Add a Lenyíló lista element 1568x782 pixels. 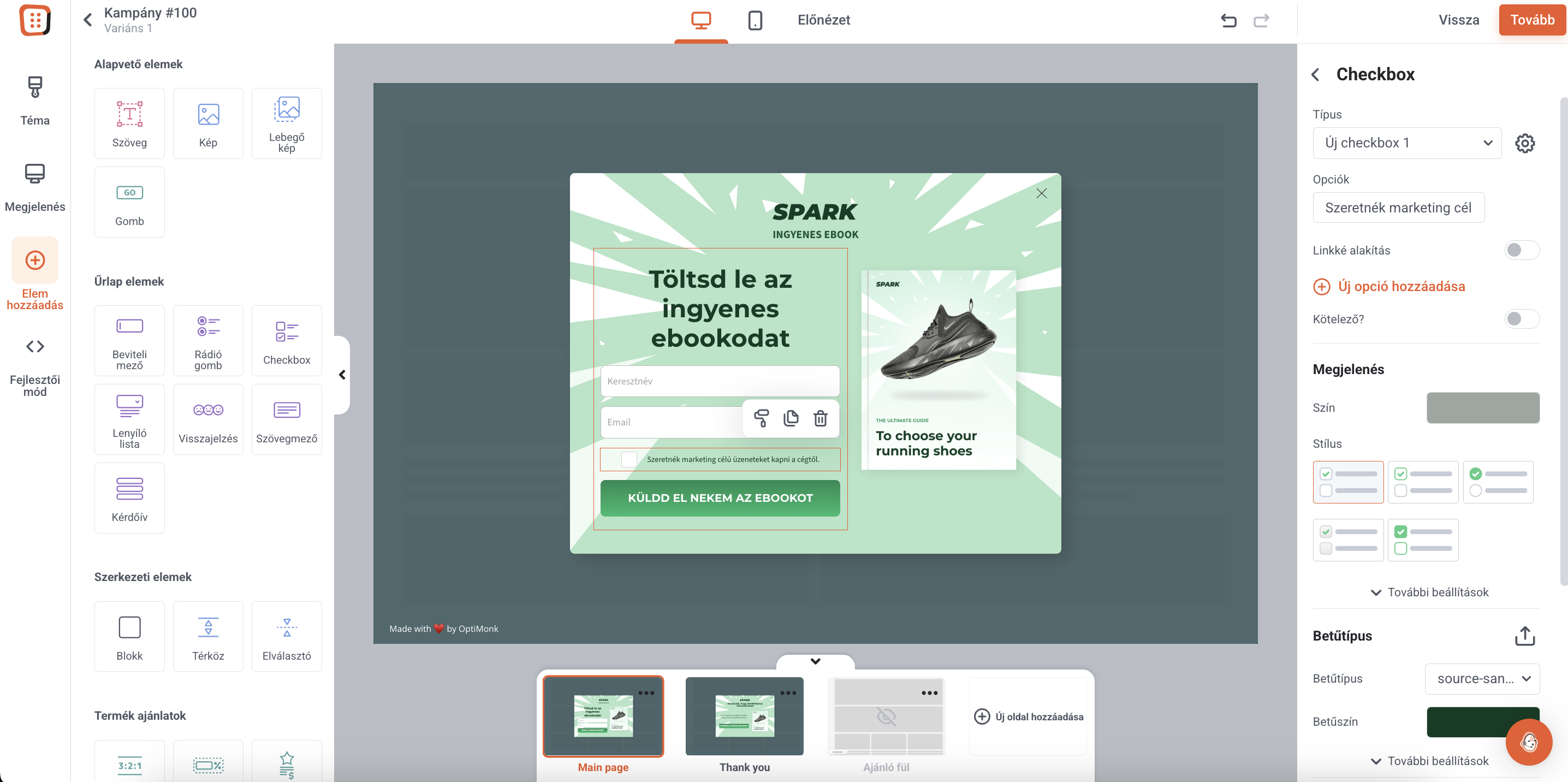tap(129, 419)
